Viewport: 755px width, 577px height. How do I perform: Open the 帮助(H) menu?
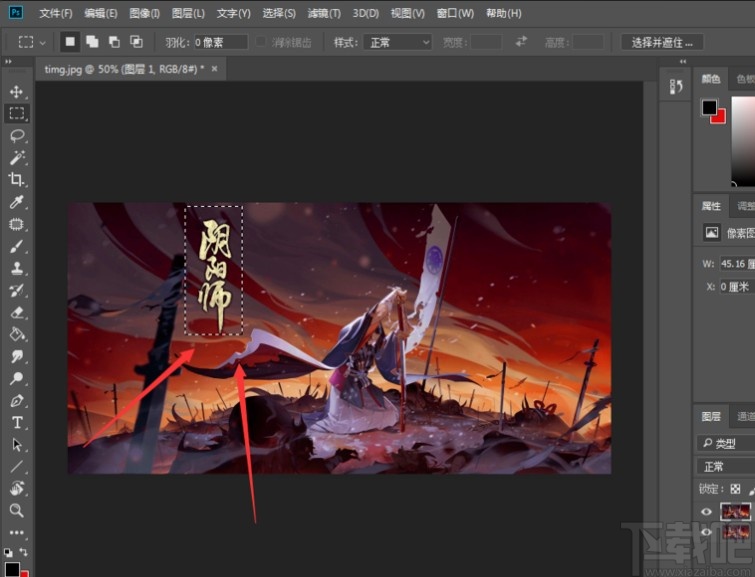504,13
